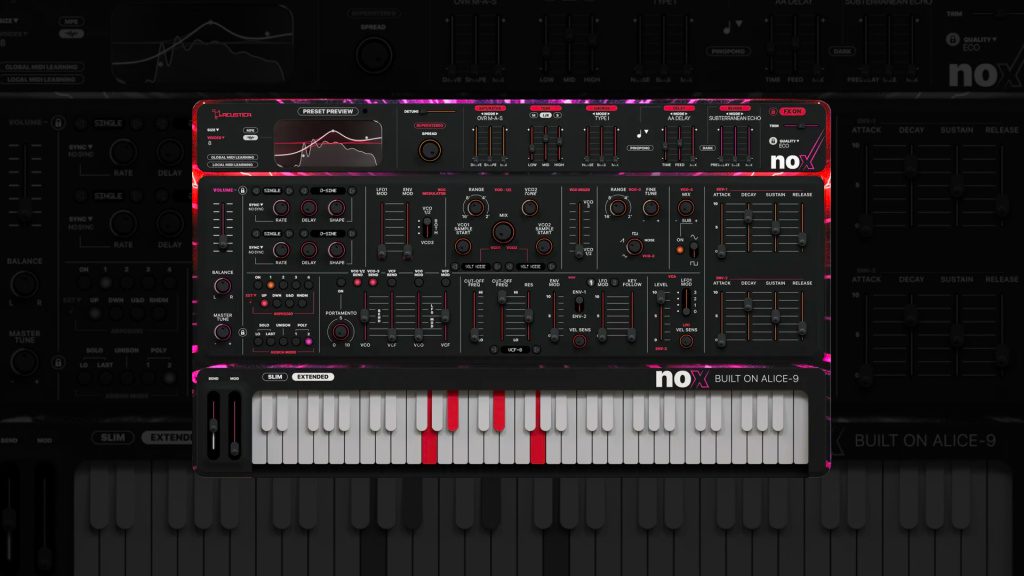Click the eighth-note tempo sync icon near PINGPONG
This screenshot has width=1024, height=576.
click(638, 133)
